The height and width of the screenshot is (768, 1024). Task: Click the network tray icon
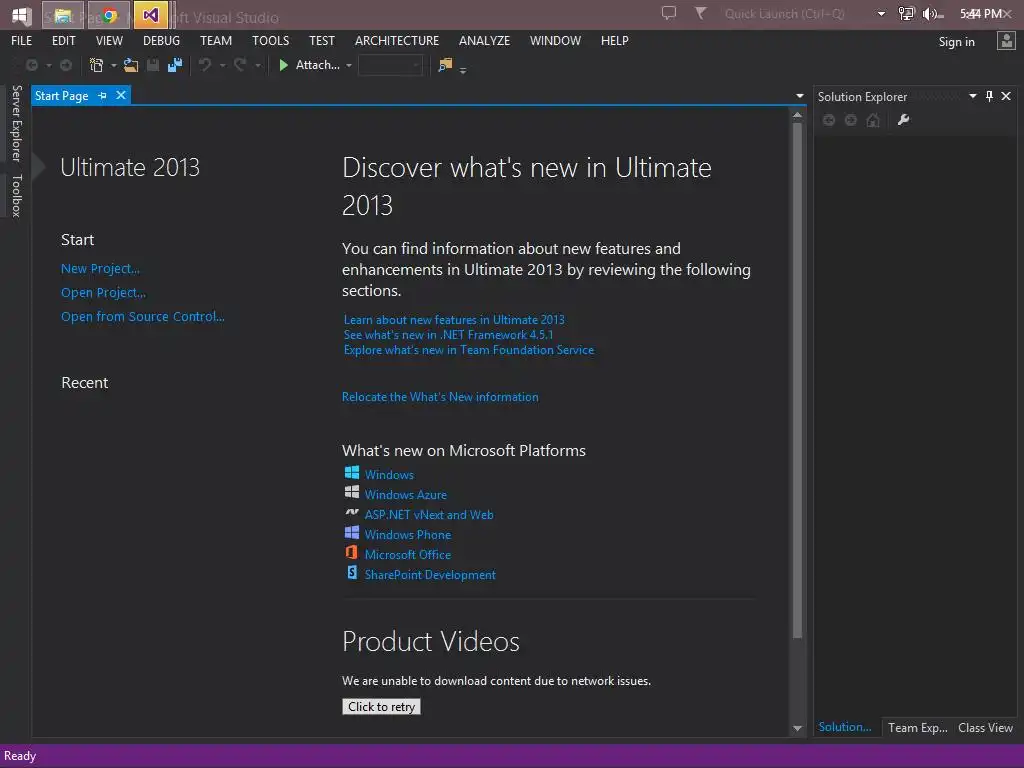[906, 14]
